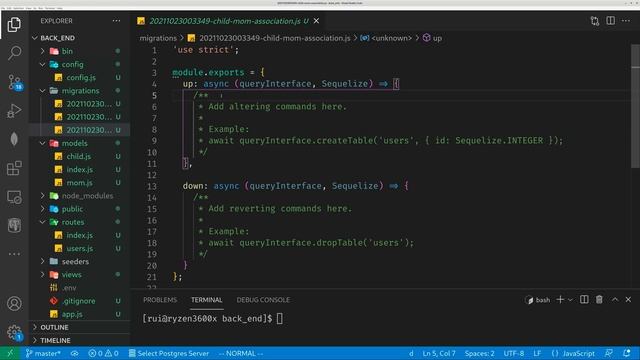Viewport: 640px width, 360px height.
Task: Open child.js in models
Action: (x=80, y=156)
